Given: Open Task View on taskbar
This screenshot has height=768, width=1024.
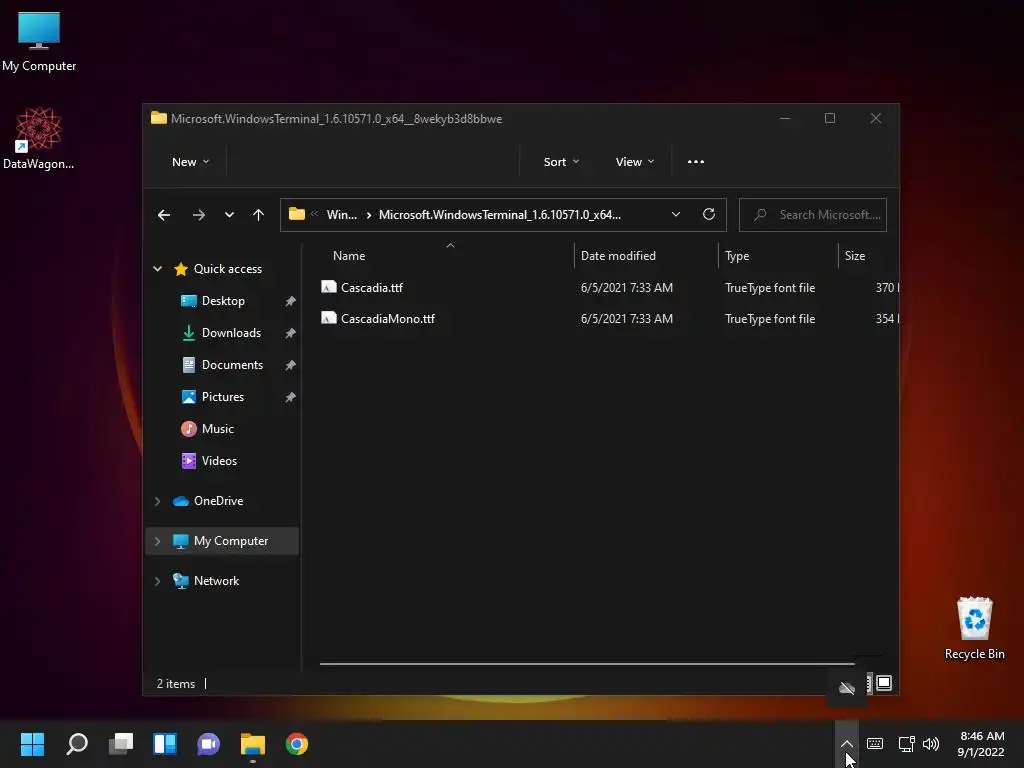Looking at the screenshot, I should (x=121, y=744).
